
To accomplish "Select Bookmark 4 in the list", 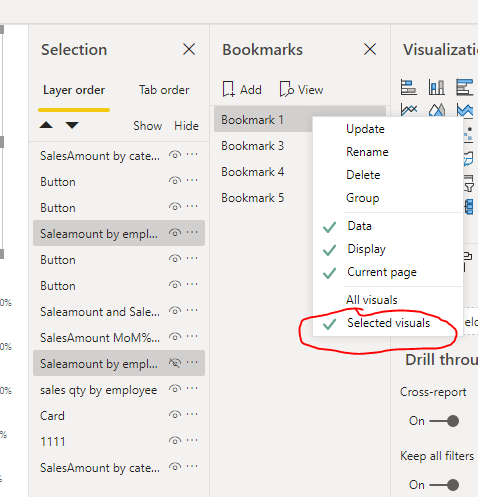I will [253, 172].
